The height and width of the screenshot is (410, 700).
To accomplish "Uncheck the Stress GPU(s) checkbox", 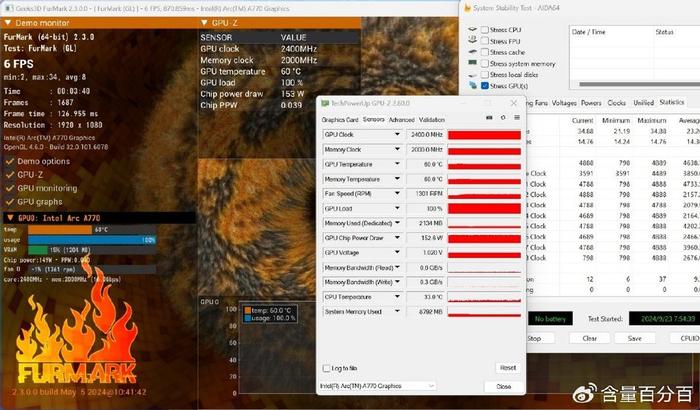I will pyautogui.click(x=484, y=86).
